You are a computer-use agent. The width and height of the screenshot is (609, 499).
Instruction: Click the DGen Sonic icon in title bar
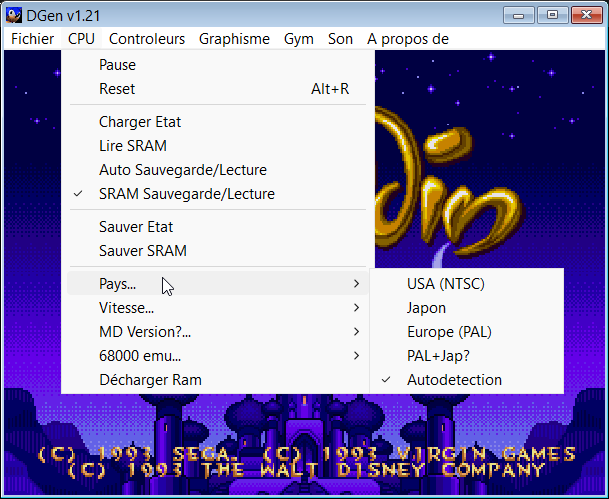(x=14, y=16)
